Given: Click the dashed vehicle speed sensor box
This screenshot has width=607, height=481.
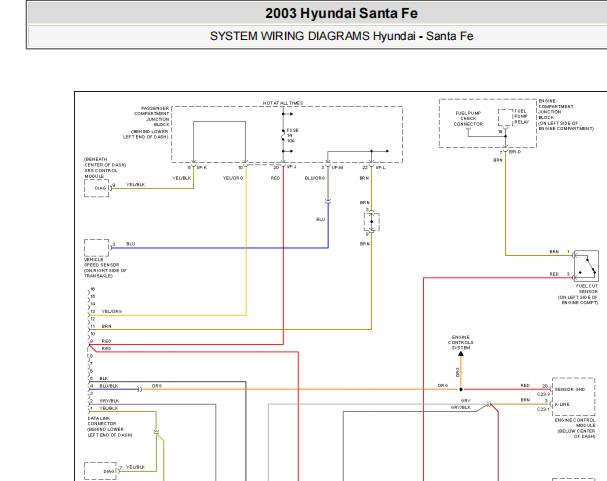Looking at the screenshot, I should [x=97, y=248].
